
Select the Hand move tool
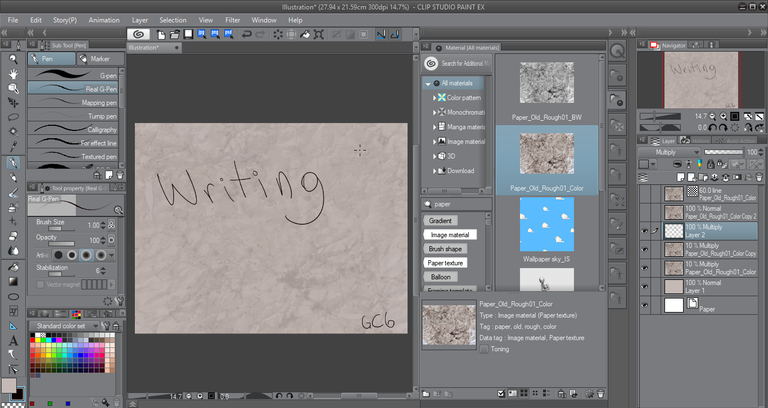13,74
